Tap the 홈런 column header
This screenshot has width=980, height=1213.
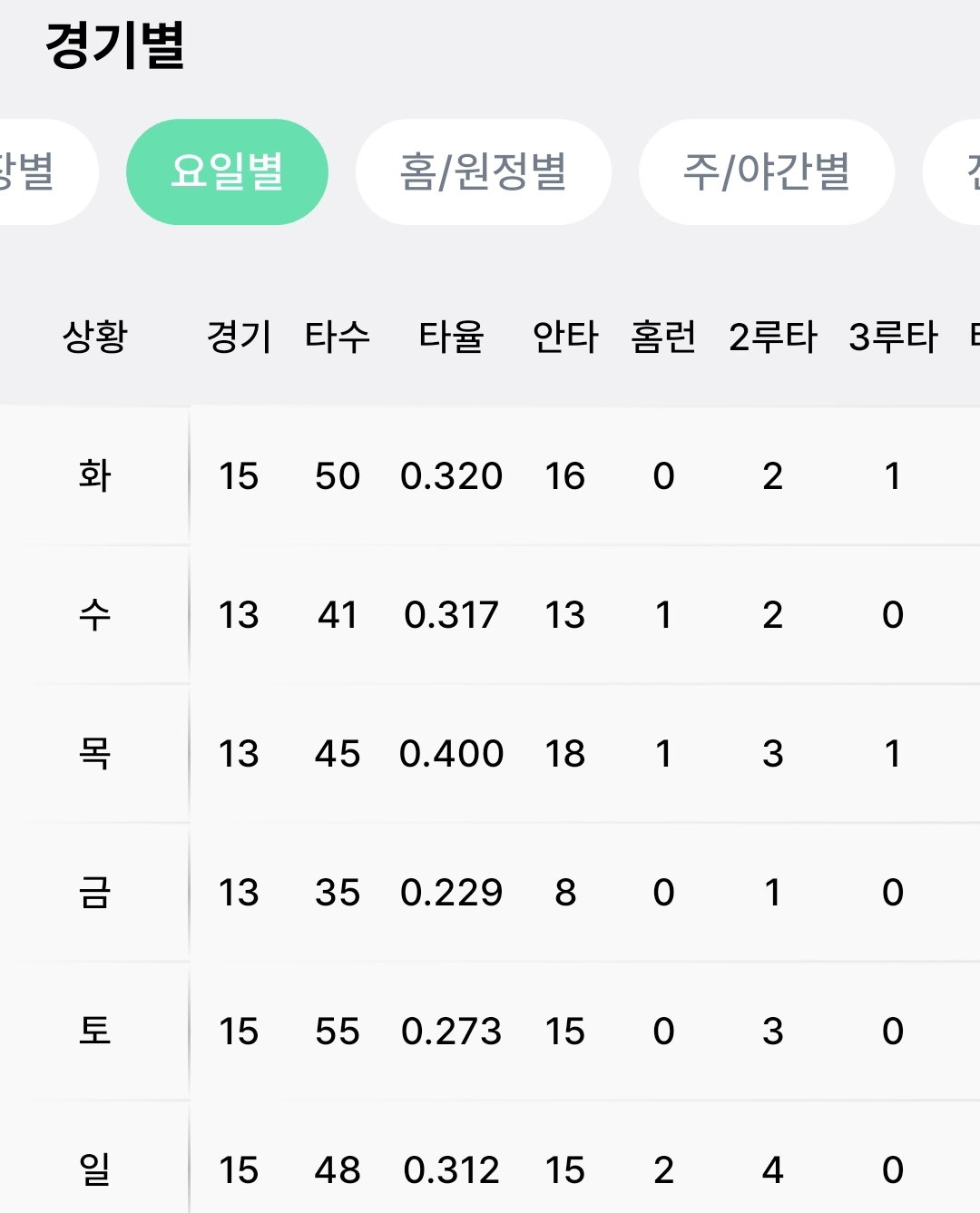tap(663, 337)
